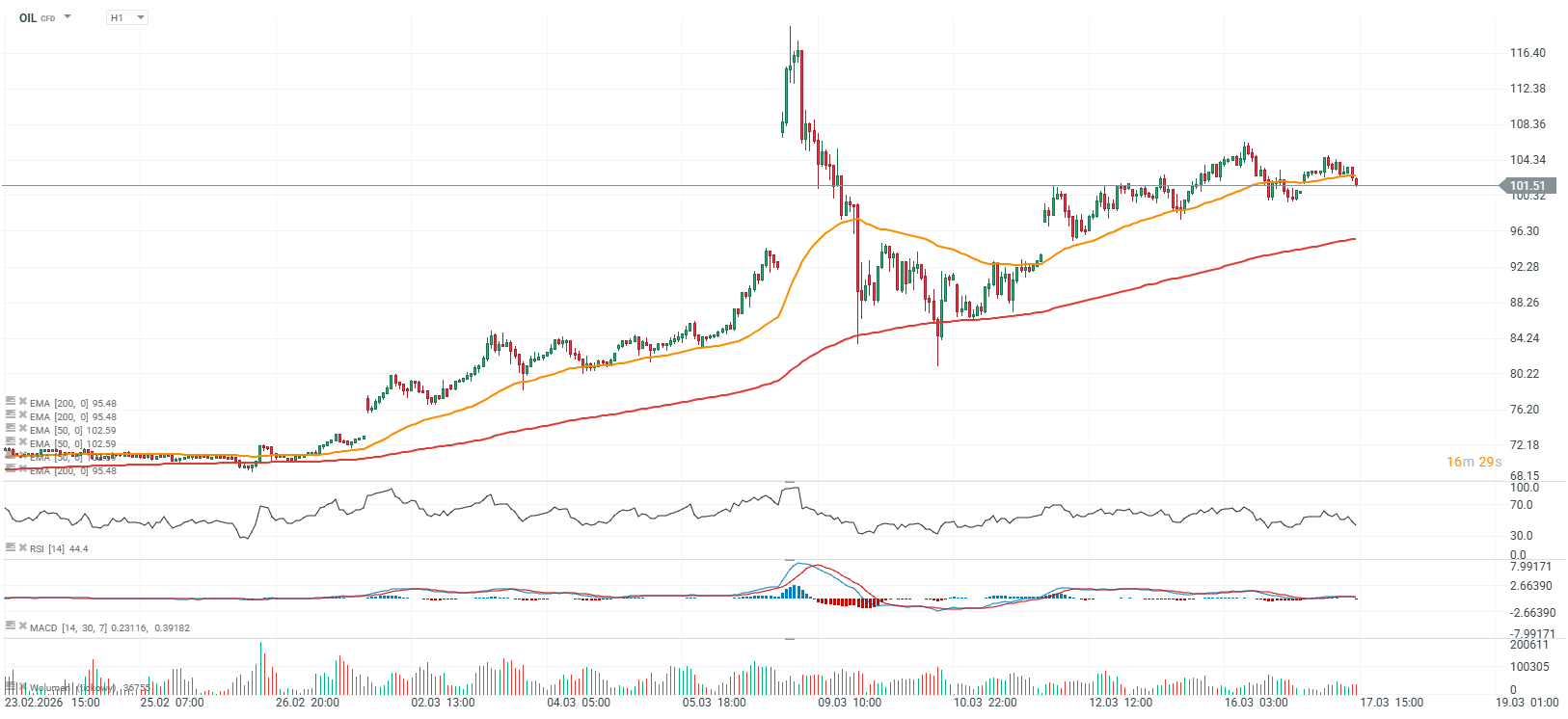
Task: Click the 16m 29s candle countdown timer
Action: click(1473, 462)
